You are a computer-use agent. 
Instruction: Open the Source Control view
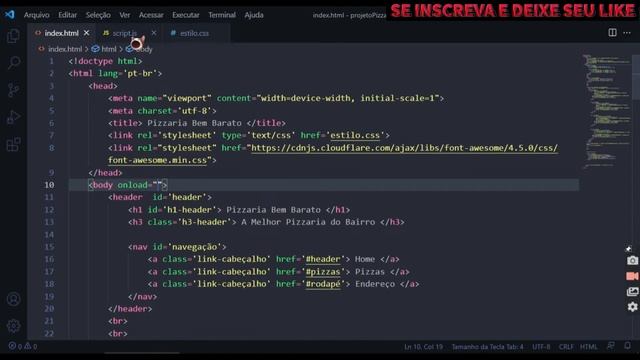[13, 90]
